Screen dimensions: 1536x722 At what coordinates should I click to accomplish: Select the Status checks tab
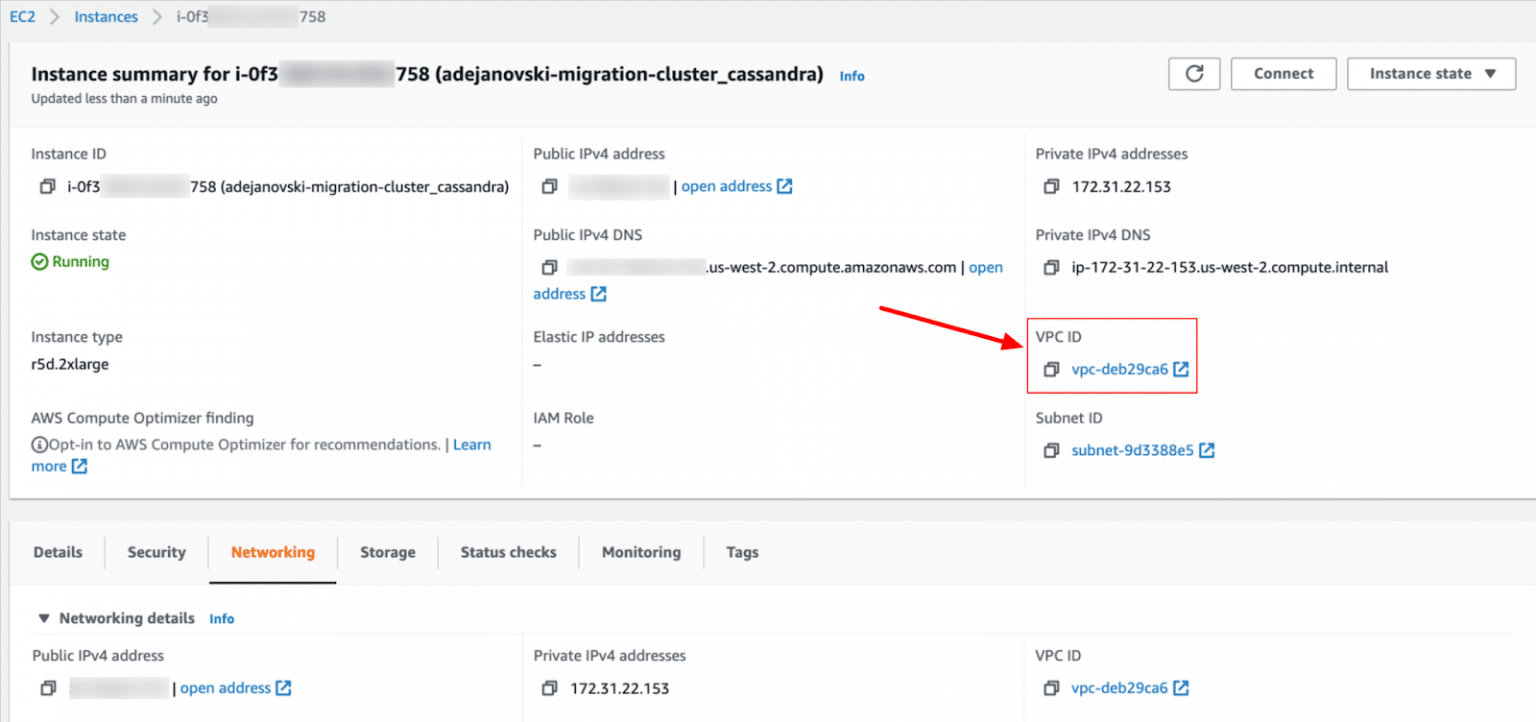[508, 552]
